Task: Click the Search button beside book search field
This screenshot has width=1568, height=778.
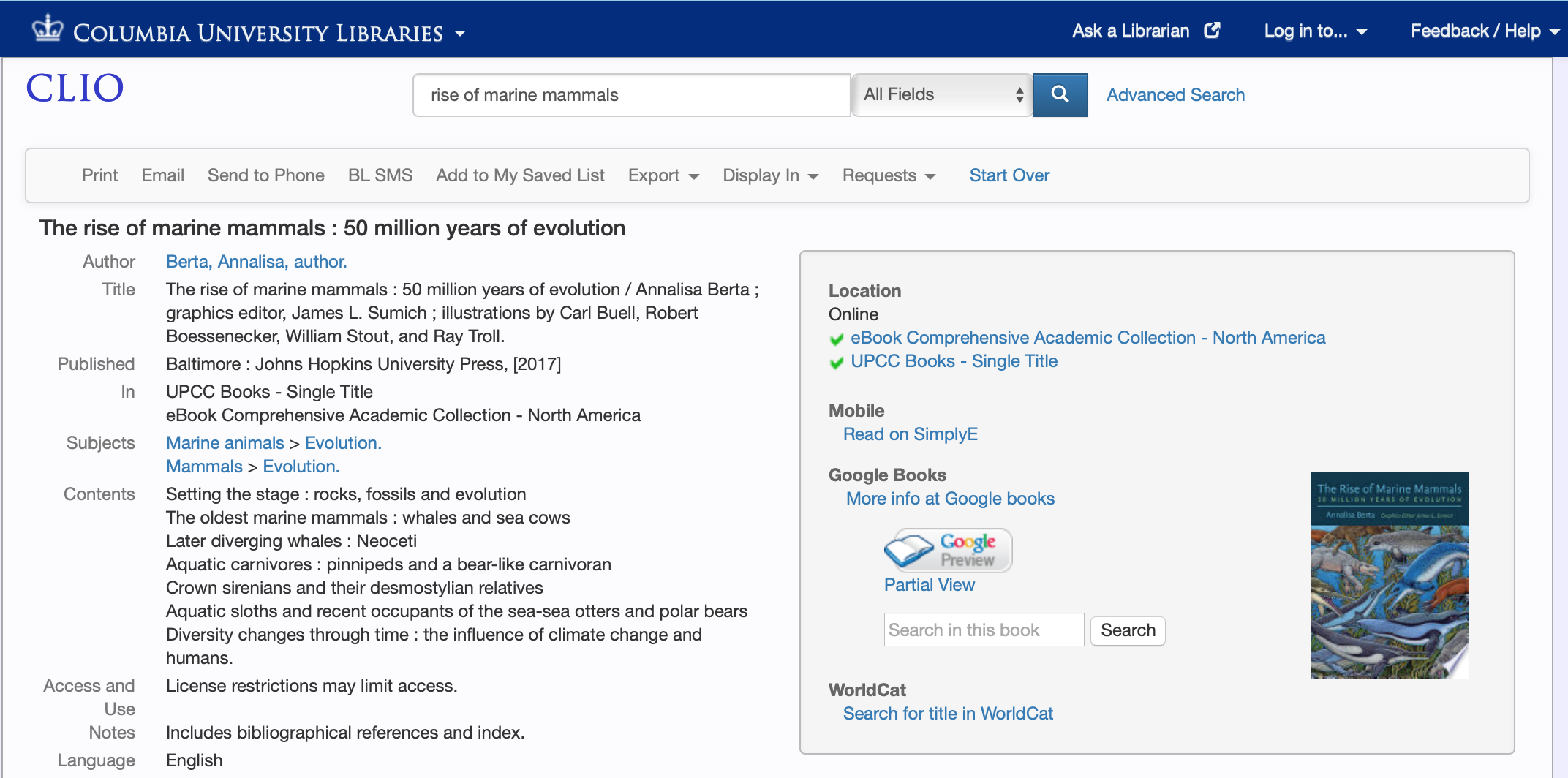Action: (1128, 630)
